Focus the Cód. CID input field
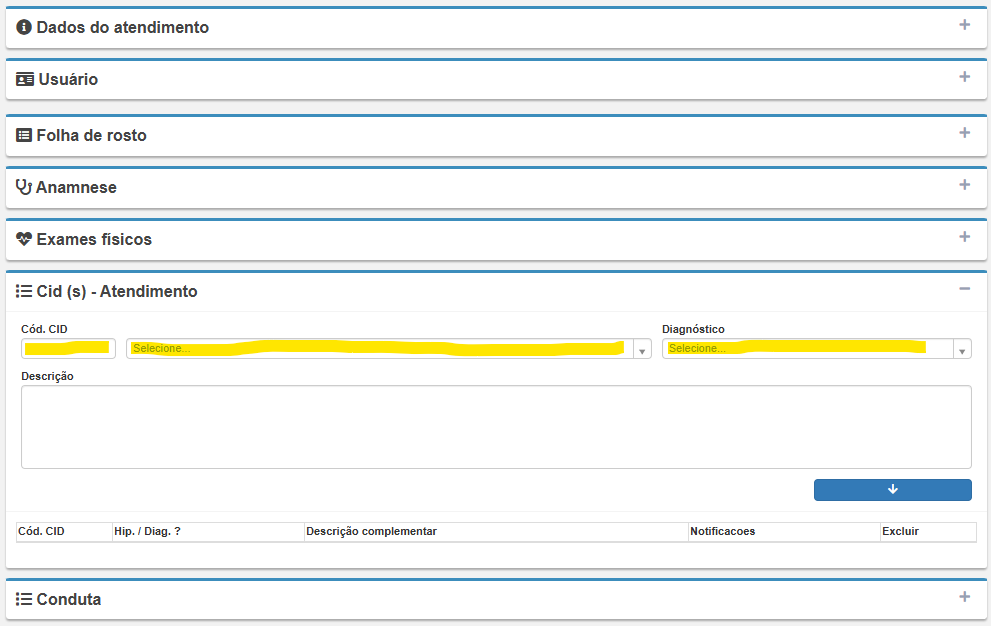The width and height of the screenshot is (991, 626). [x=68, y=349]
